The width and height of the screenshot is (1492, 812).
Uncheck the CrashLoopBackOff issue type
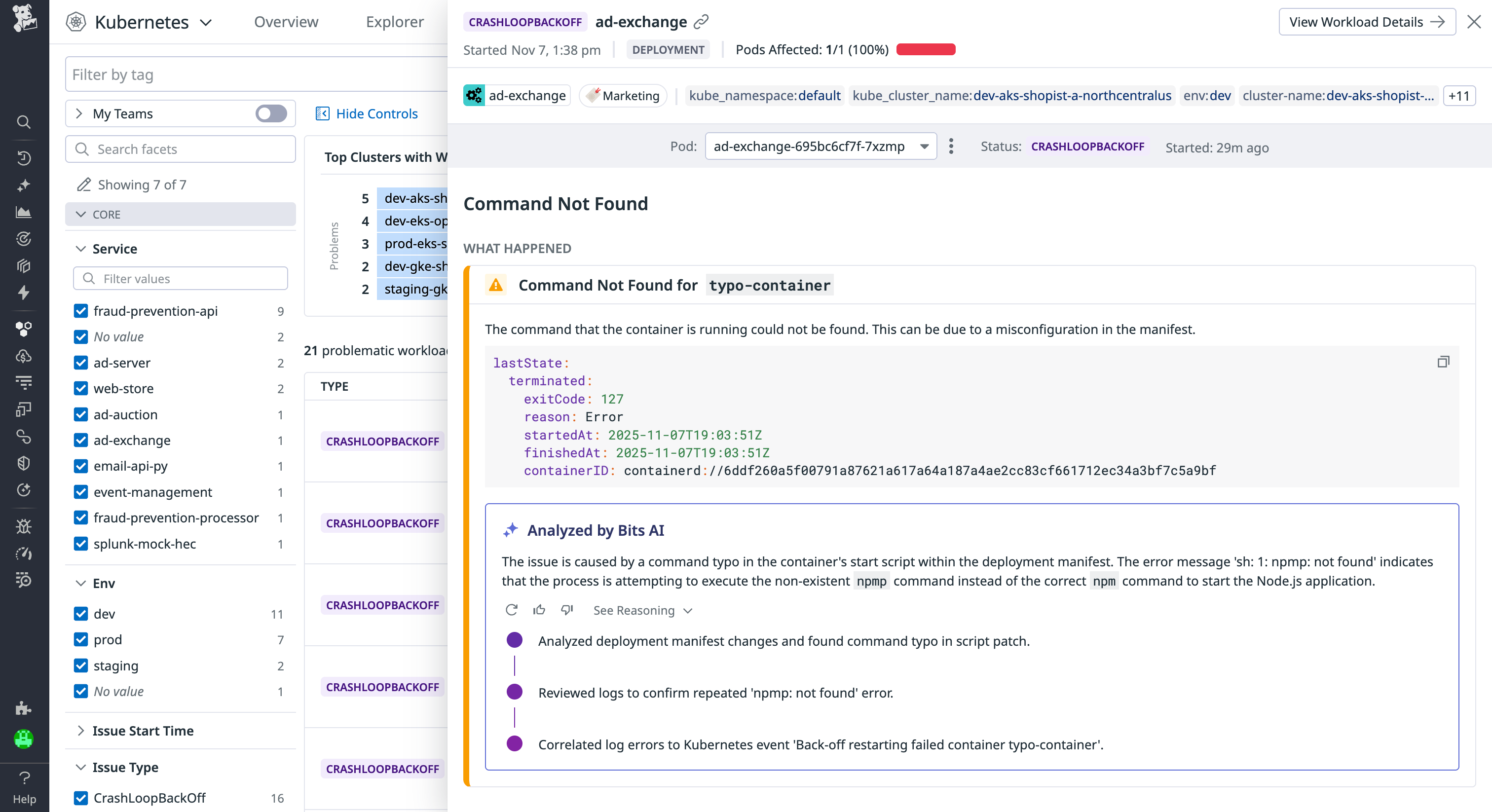[80, 798]
